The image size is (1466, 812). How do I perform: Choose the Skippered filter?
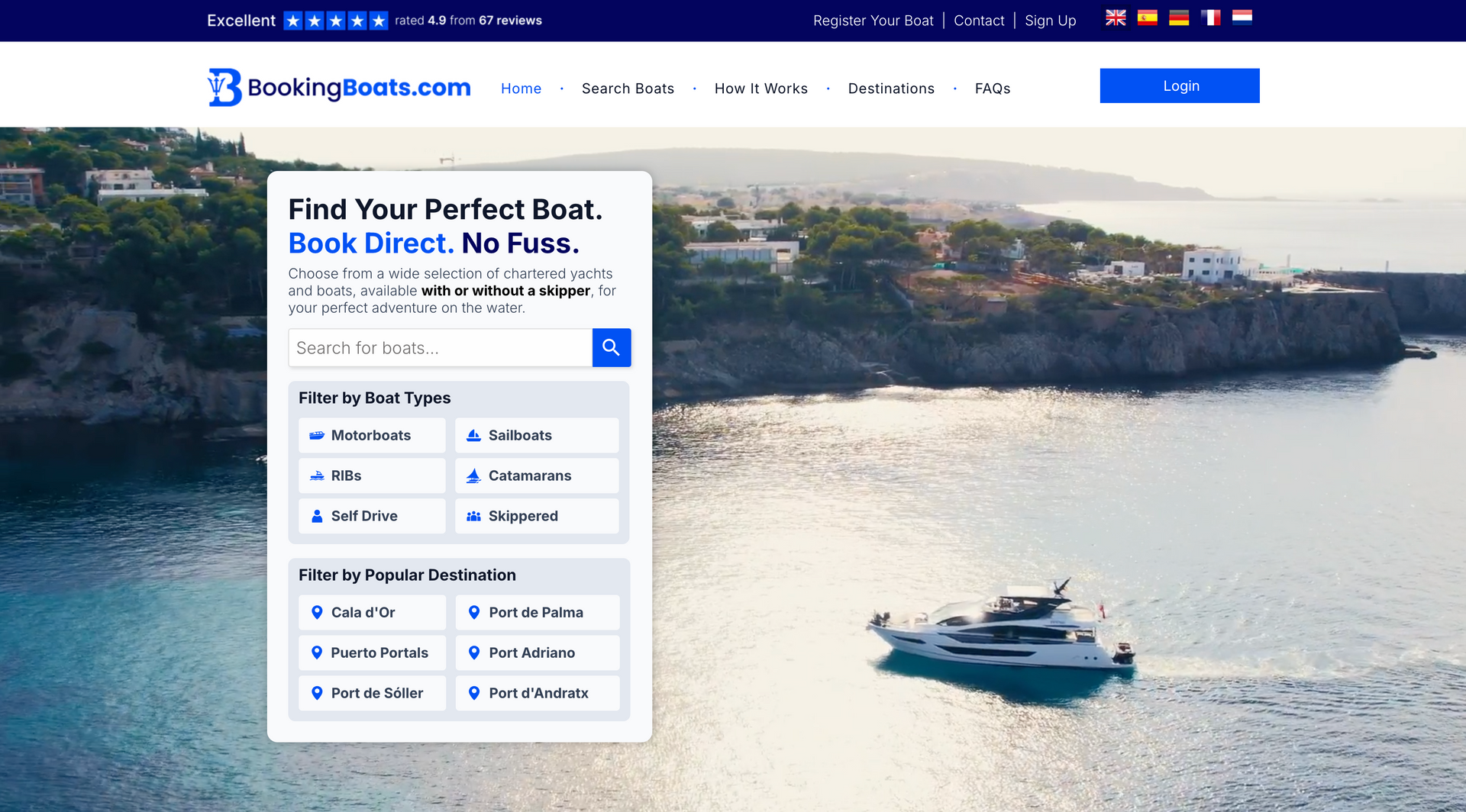coord(537,516)
